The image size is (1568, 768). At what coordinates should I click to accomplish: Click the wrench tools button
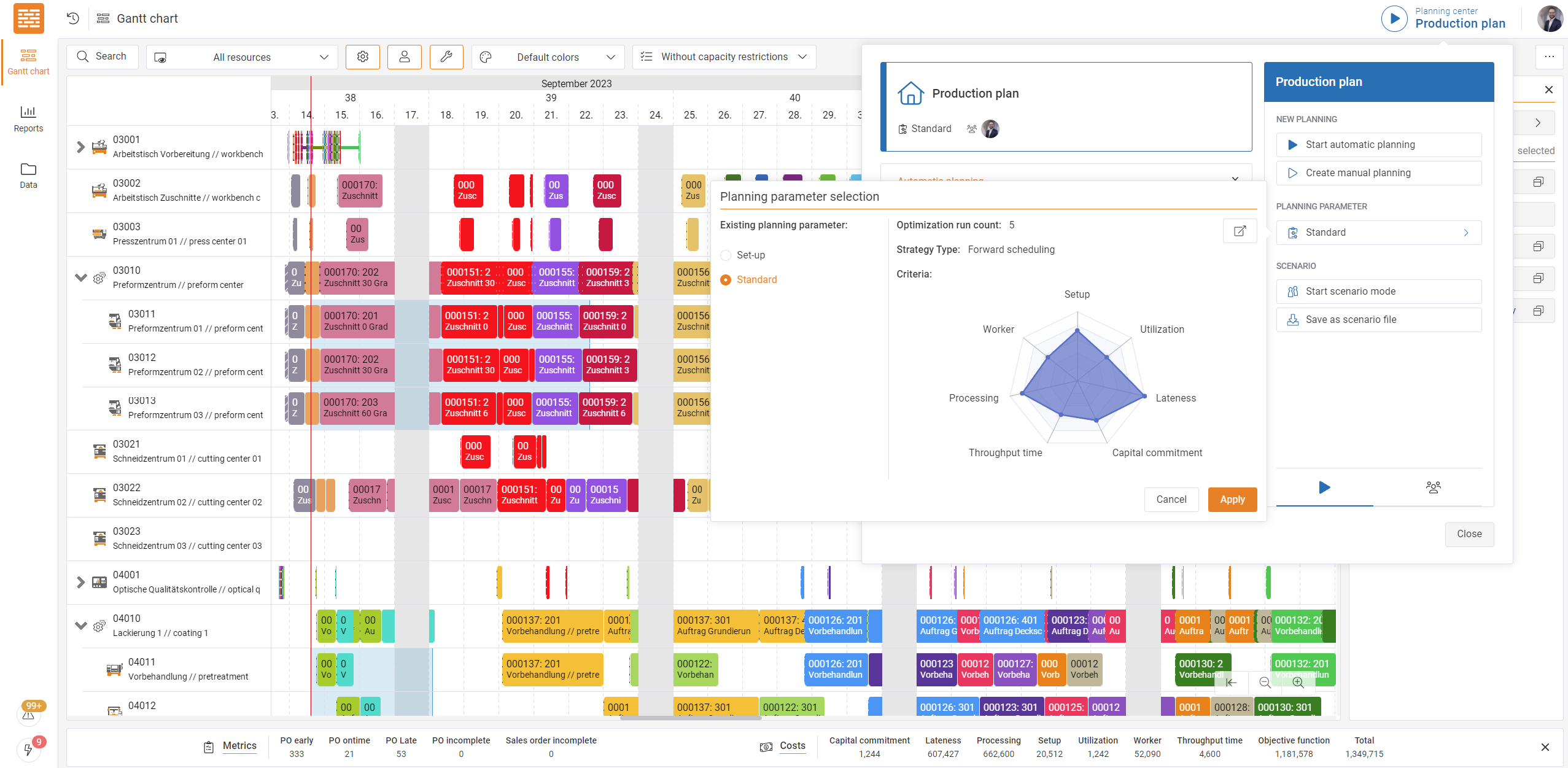point(446,56)
